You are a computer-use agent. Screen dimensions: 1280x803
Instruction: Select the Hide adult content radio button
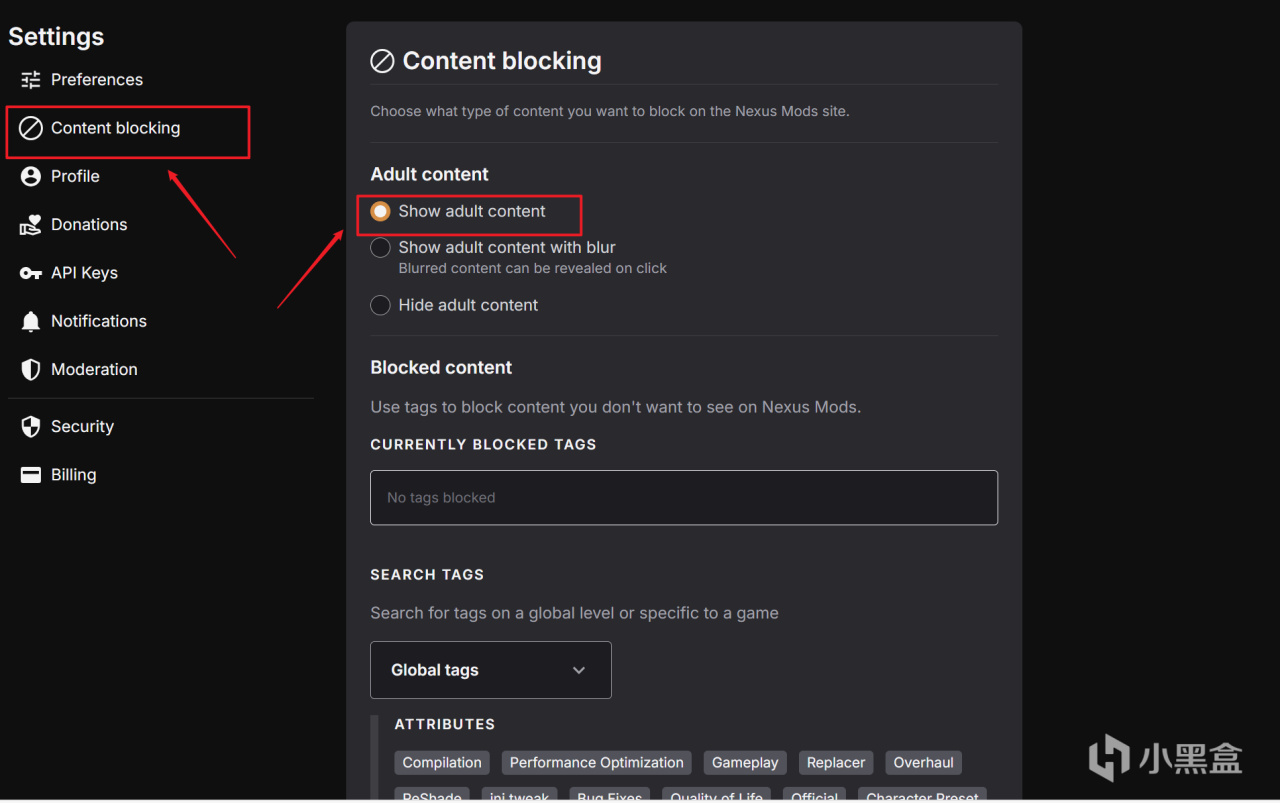[x=380, y=305]
